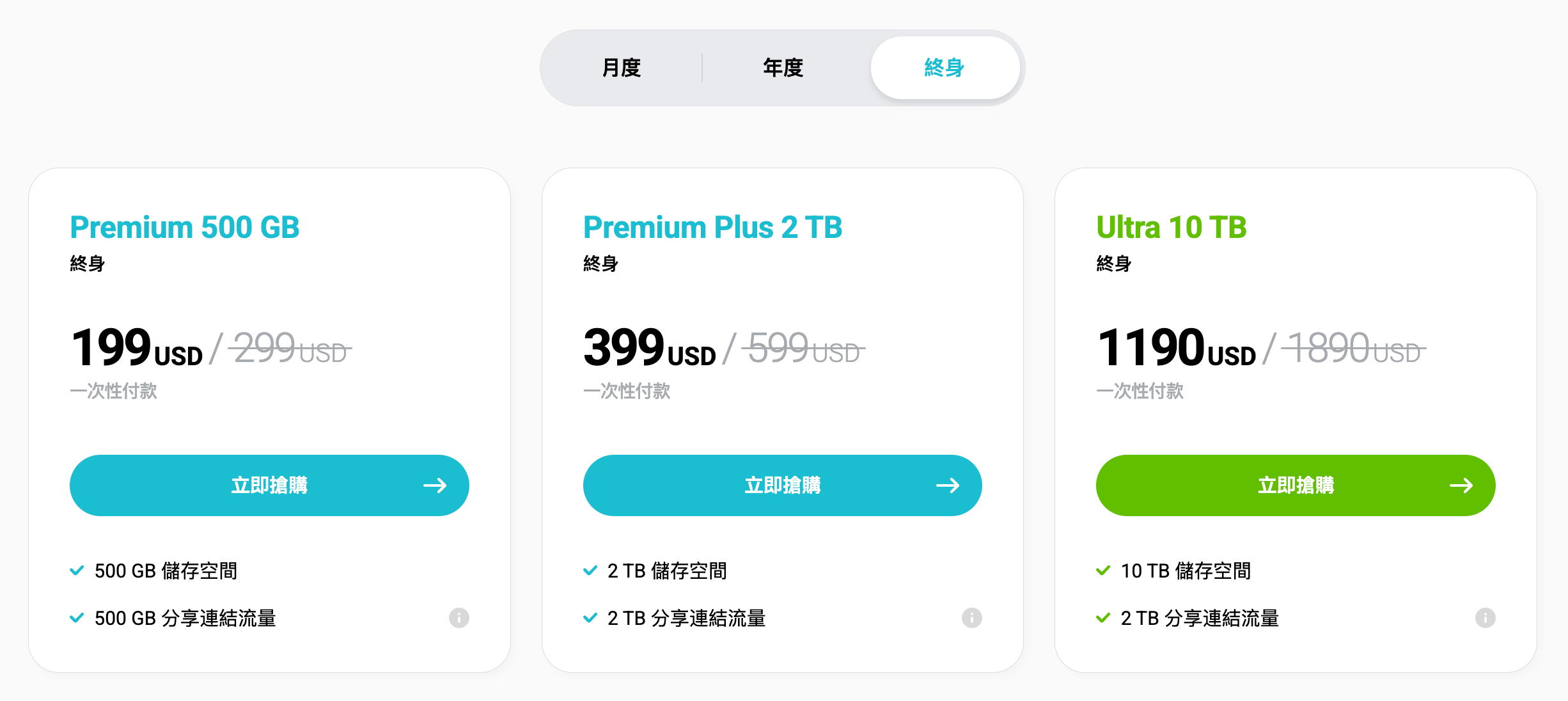Click 立即搶購 for Ultra 10 TB plan
The image size is (1568, 701).
tap(1295, 485)
